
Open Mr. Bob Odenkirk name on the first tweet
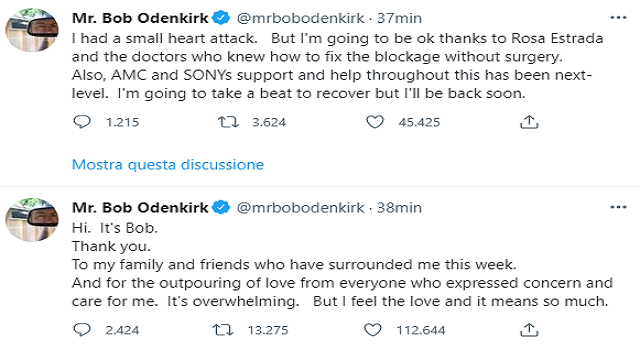[140, 18]
